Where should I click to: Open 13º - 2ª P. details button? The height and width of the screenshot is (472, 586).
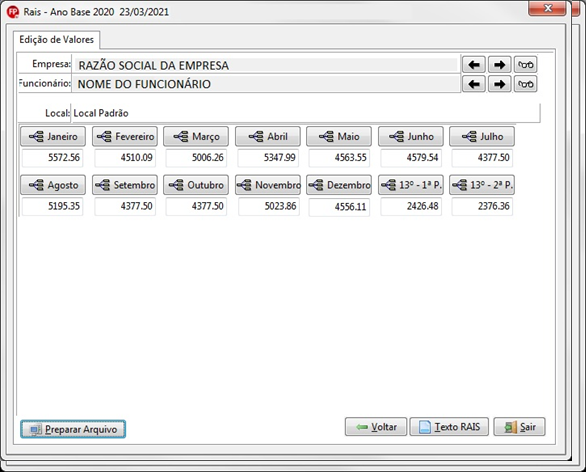[482, 185]
